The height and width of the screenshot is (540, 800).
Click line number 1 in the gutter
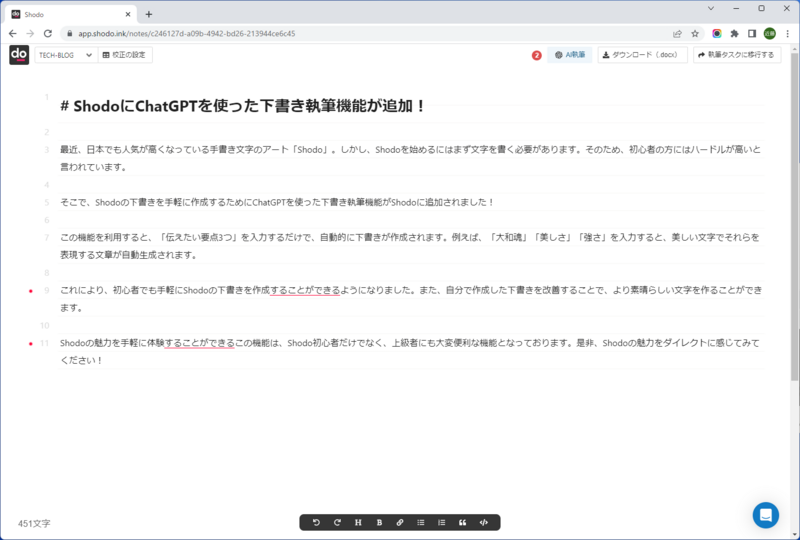(46, 97)
